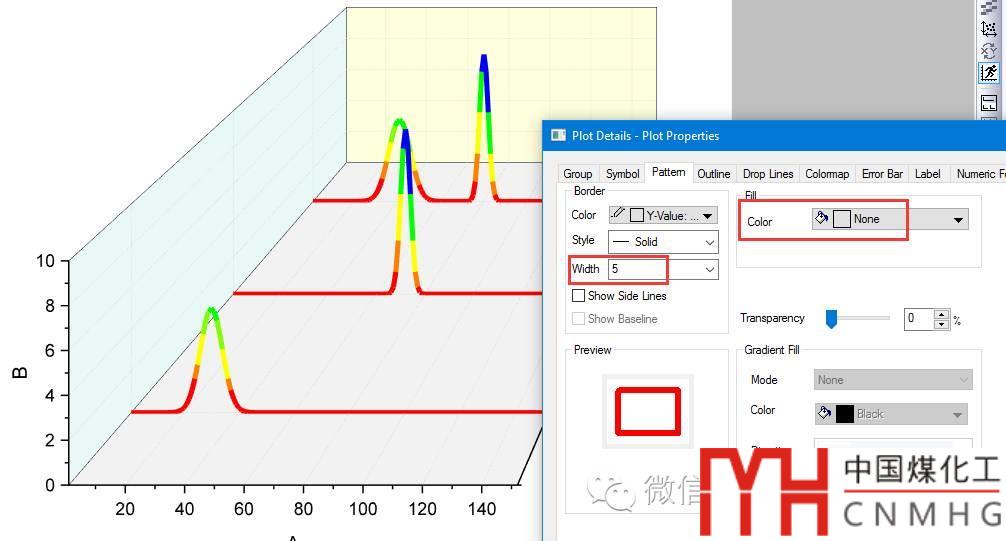Switch to the Label tab
This screenshot has width=1006, height=541.
(928, 174)
